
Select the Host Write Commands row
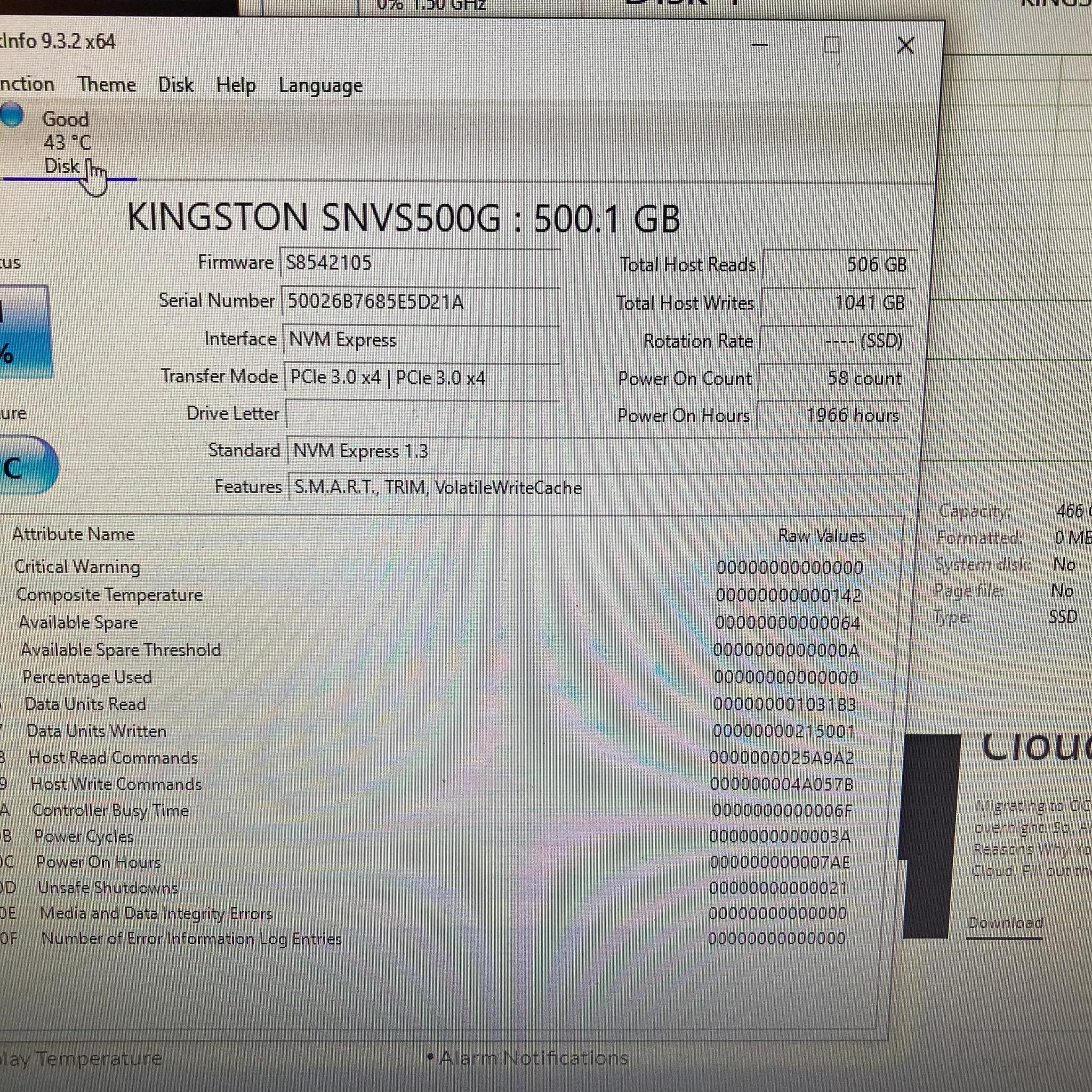coord(438,784)
